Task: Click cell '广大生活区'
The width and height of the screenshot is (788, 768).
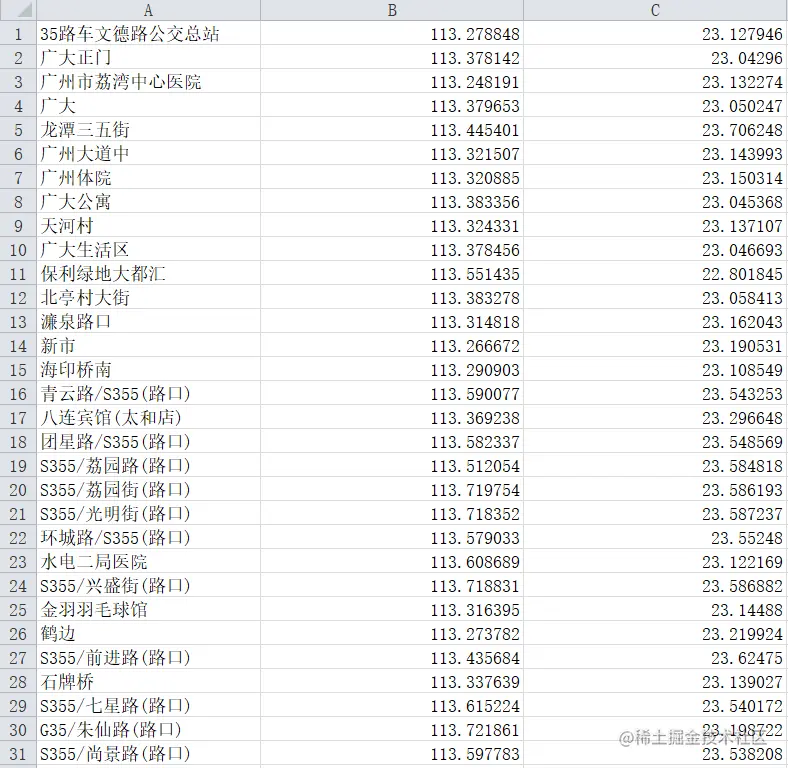Action: click(148, 249)
